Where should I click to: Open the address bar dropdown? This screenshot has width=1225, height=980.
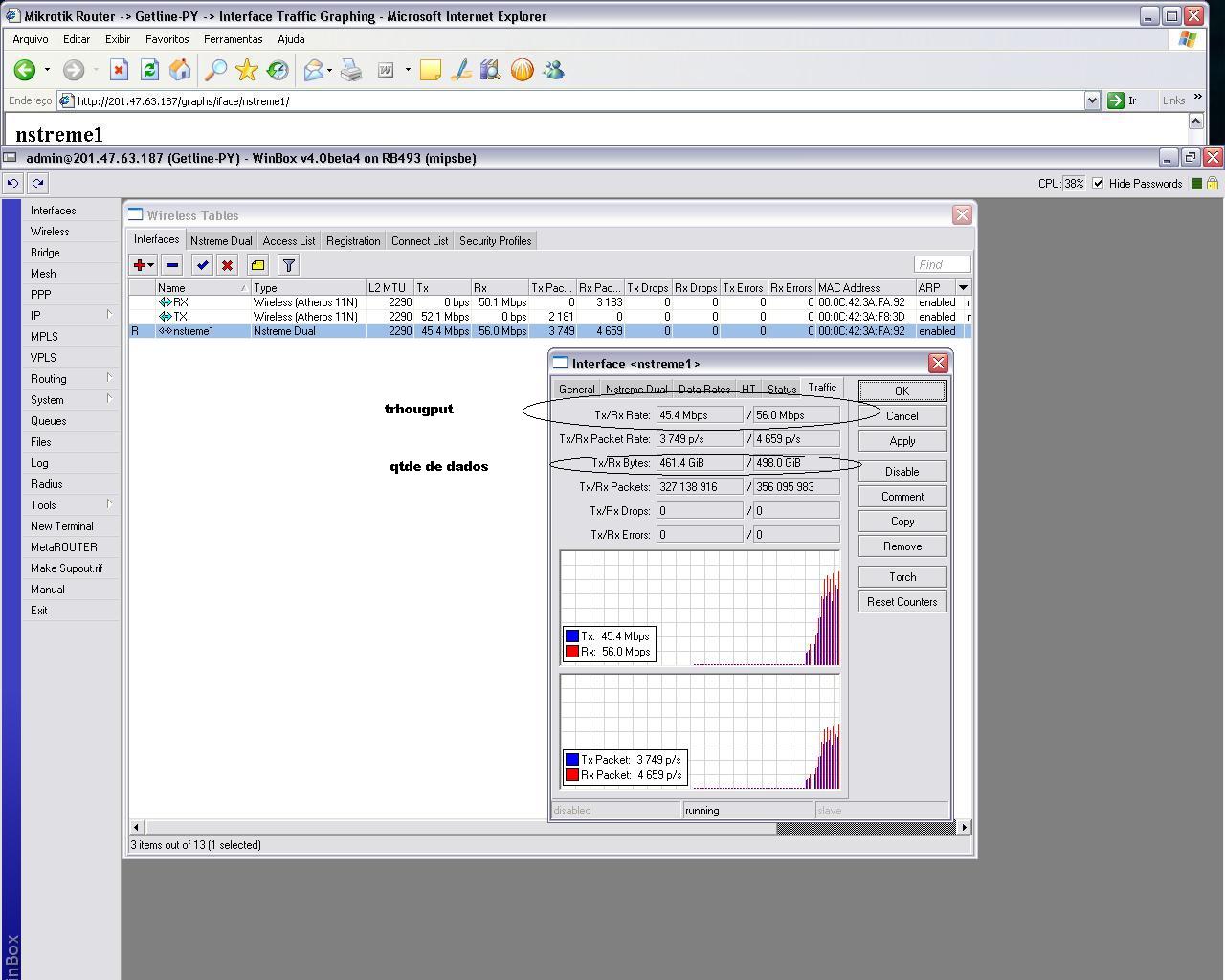(x=1092, y=100)
